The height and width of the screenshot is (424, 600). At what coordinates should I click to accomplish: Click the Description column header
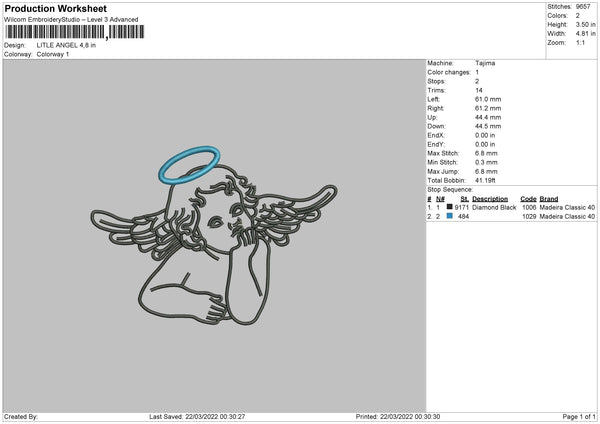[x=490, y=199]
